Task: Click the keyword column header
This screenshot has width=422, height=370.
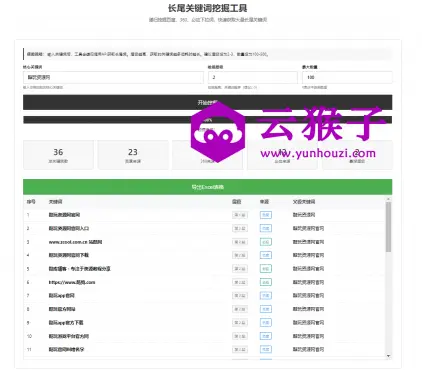Action: (x=55, y=202)
